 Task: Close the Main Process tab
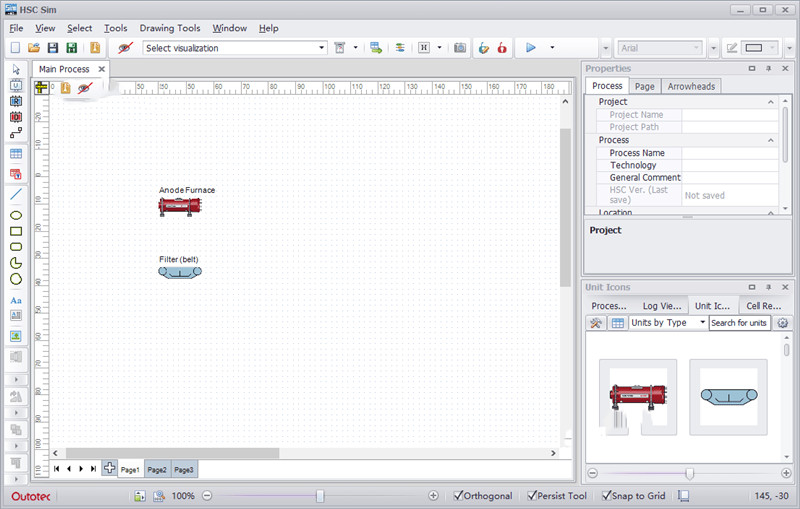102,69
